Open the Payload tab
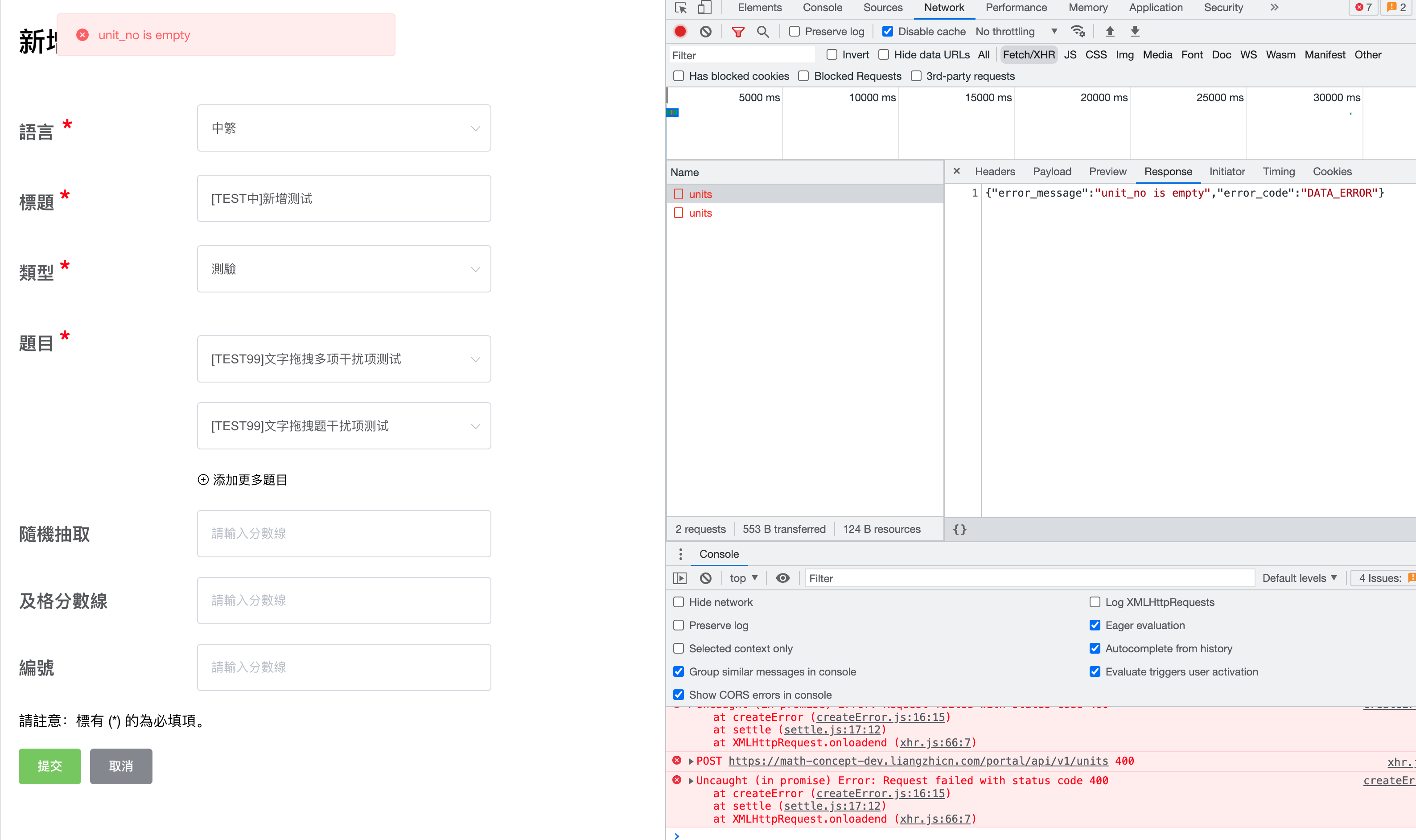This screenshot has height=840, width=1416. click(1052, 172)
